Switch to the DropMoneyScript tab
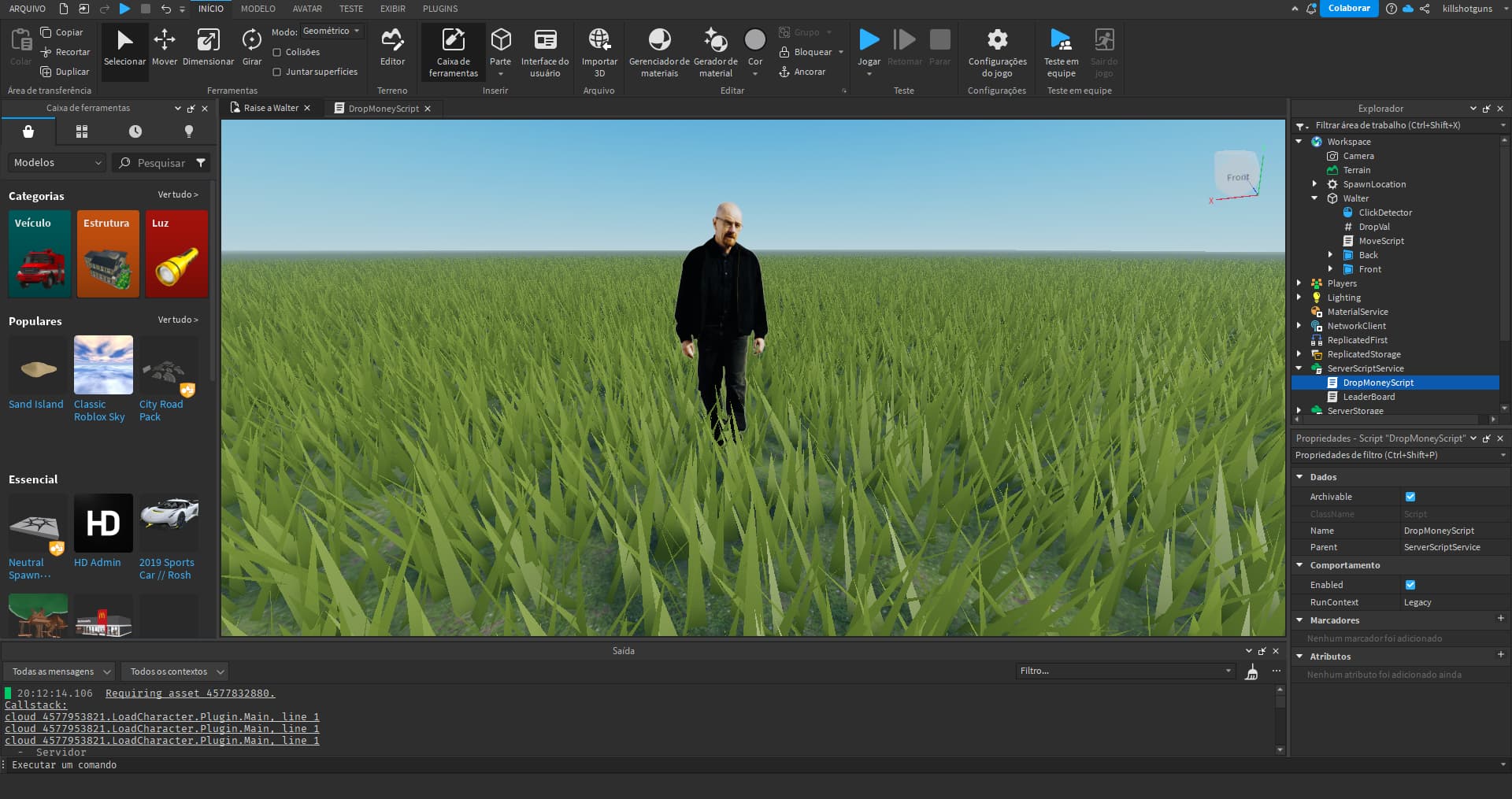The width and height of the screenshot is (1512, 799). tap(384, 109)
